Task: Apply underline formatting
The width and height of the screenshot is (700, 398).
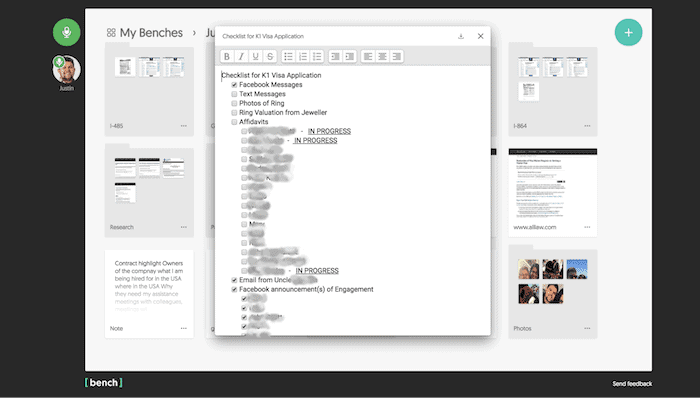Action: point(256,56)
